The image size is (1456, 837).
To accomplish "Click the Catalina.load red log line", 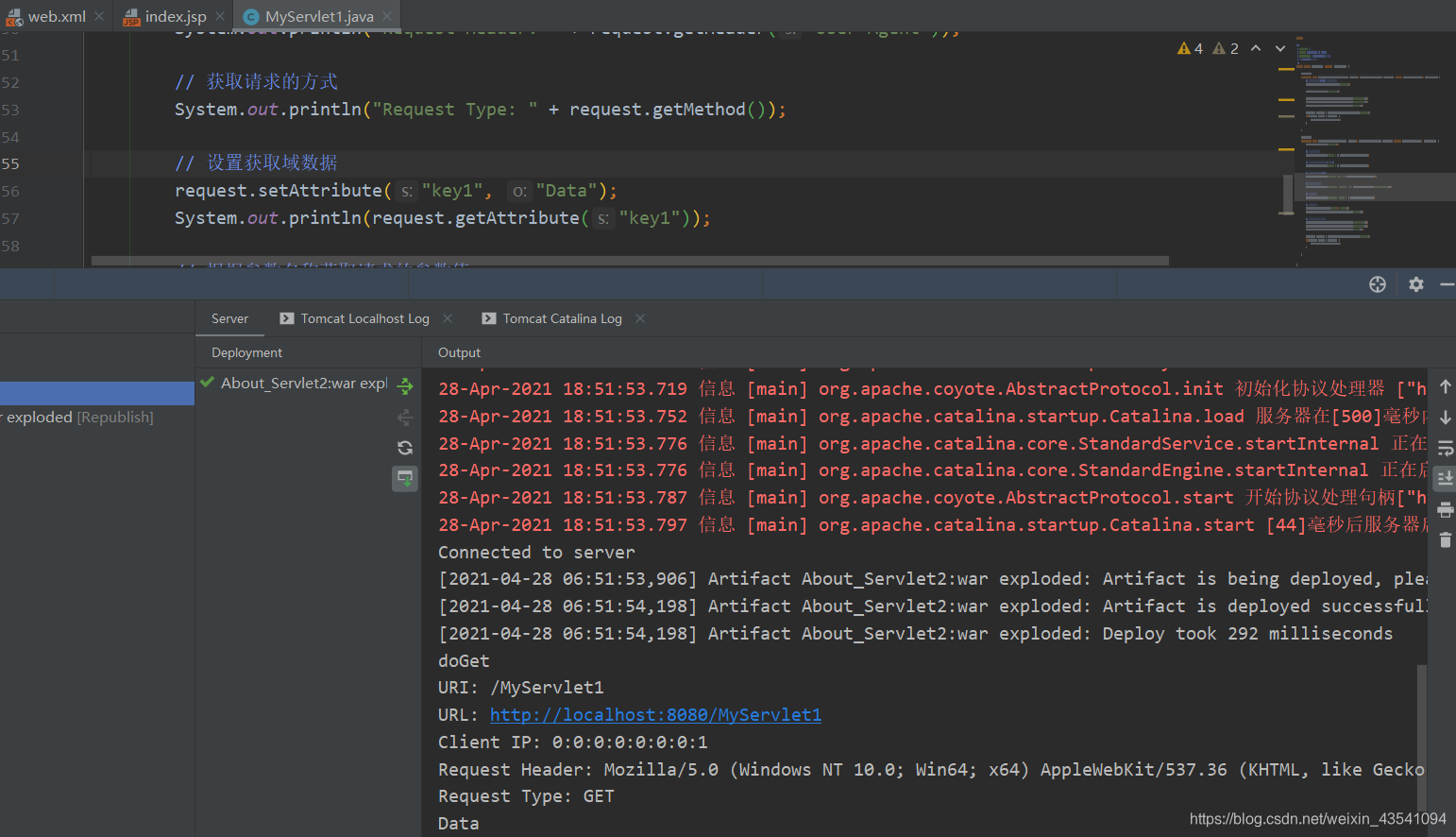I will (x=933, y=417).
